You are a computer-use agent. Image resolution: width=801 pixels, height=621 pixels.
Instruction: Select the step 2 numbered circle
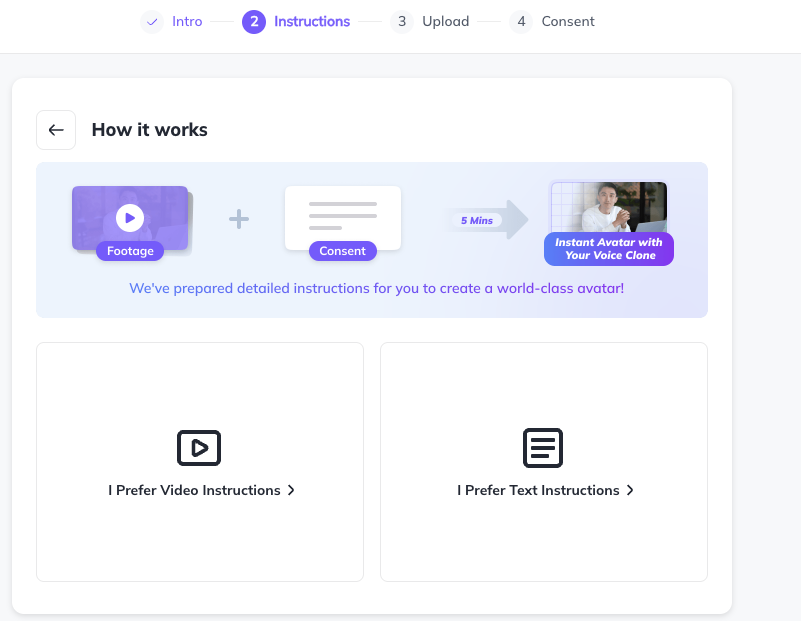click(254, 21)
